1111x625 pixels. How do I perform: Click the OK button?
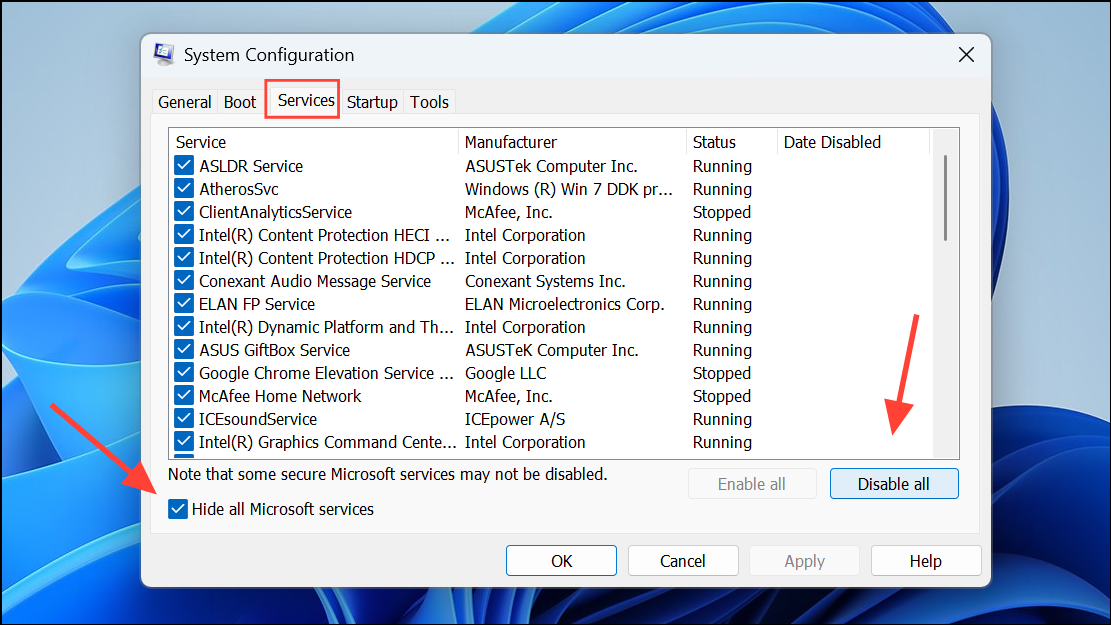561,561
